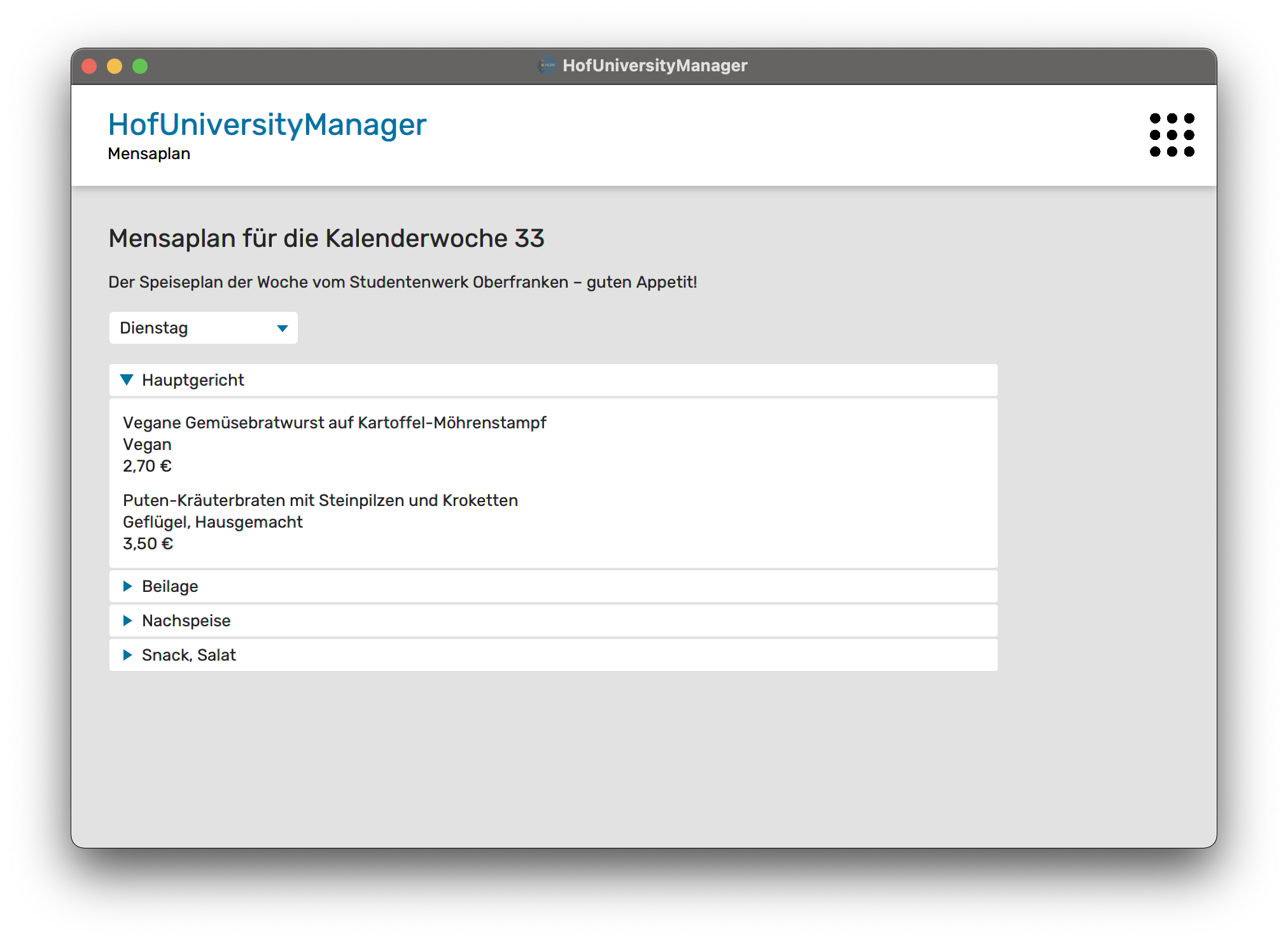
Task: Expand the Nachspeise section
Action: coord(553,621)
